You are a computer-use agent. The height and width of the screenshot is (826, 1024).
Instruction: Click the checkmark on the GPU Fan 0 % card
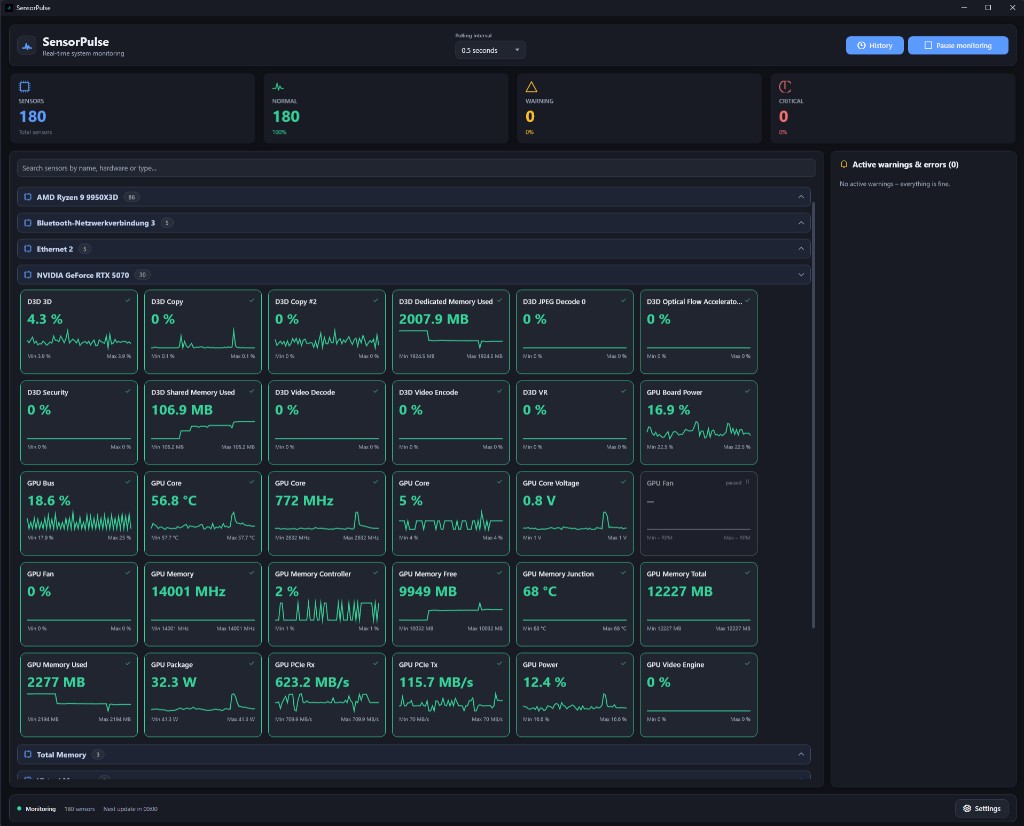pyautogui.click(x=127, y=573)
